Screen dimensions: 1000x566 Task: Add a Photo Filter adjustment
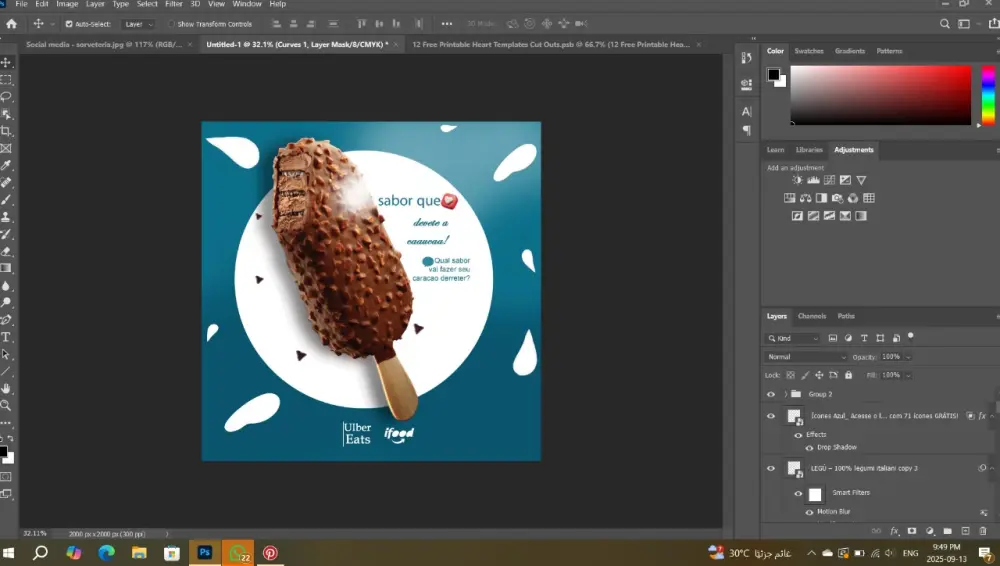[x=837, y=198]
